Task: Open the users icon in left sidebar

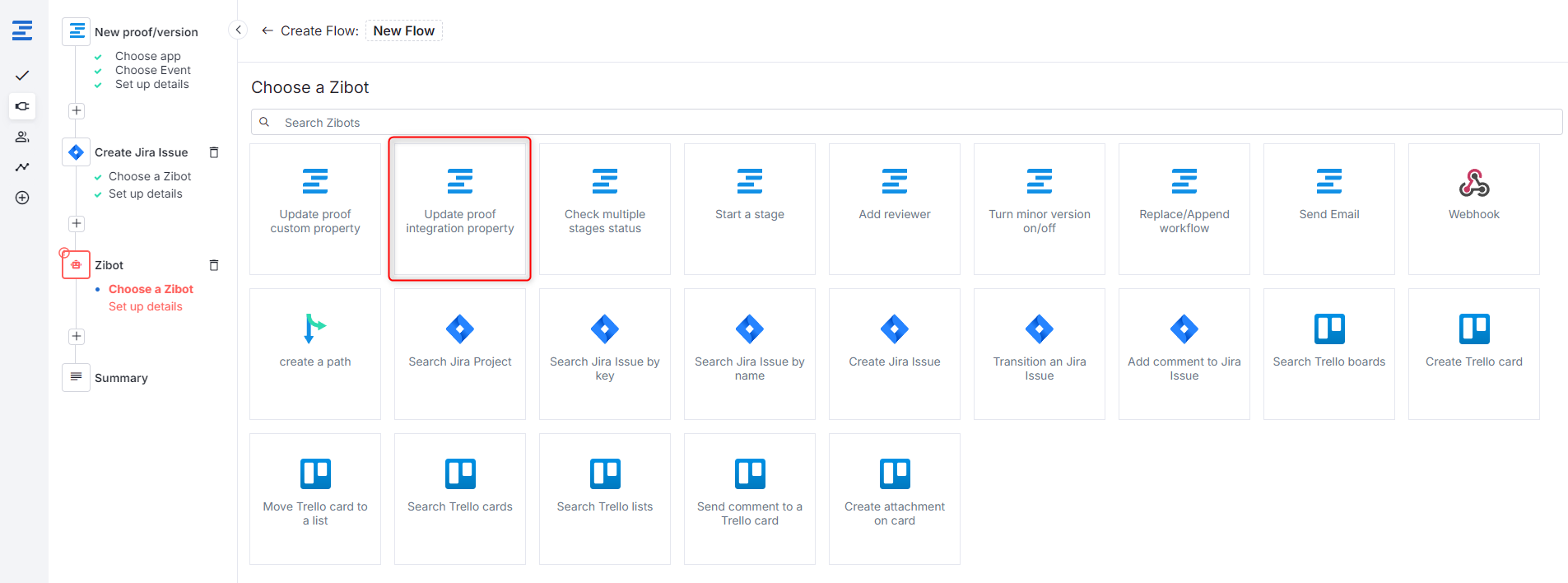Action: click(22, 137)
